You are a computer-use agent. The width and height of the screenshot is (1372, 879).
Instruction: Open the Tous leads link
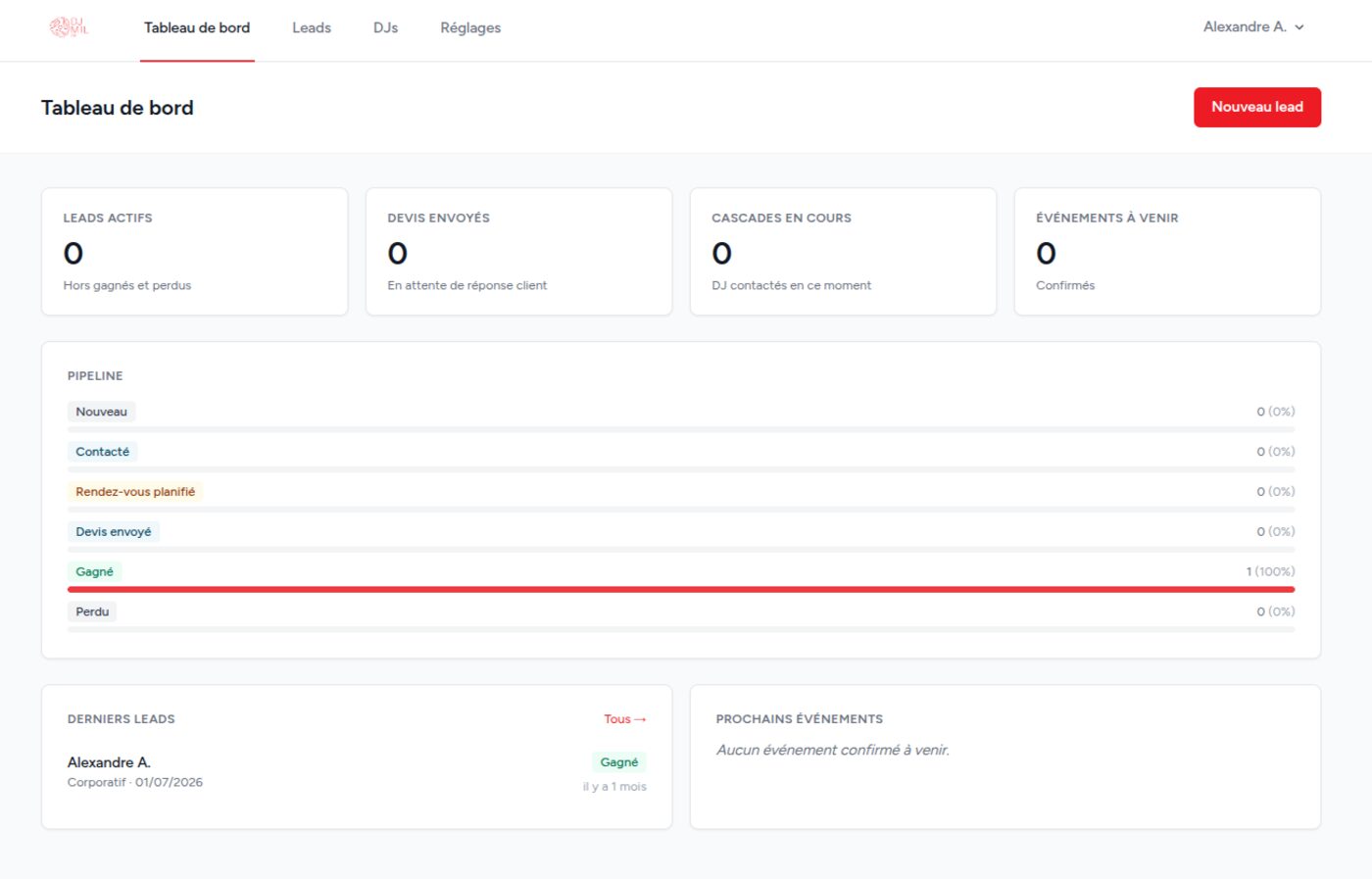[625, 719]
